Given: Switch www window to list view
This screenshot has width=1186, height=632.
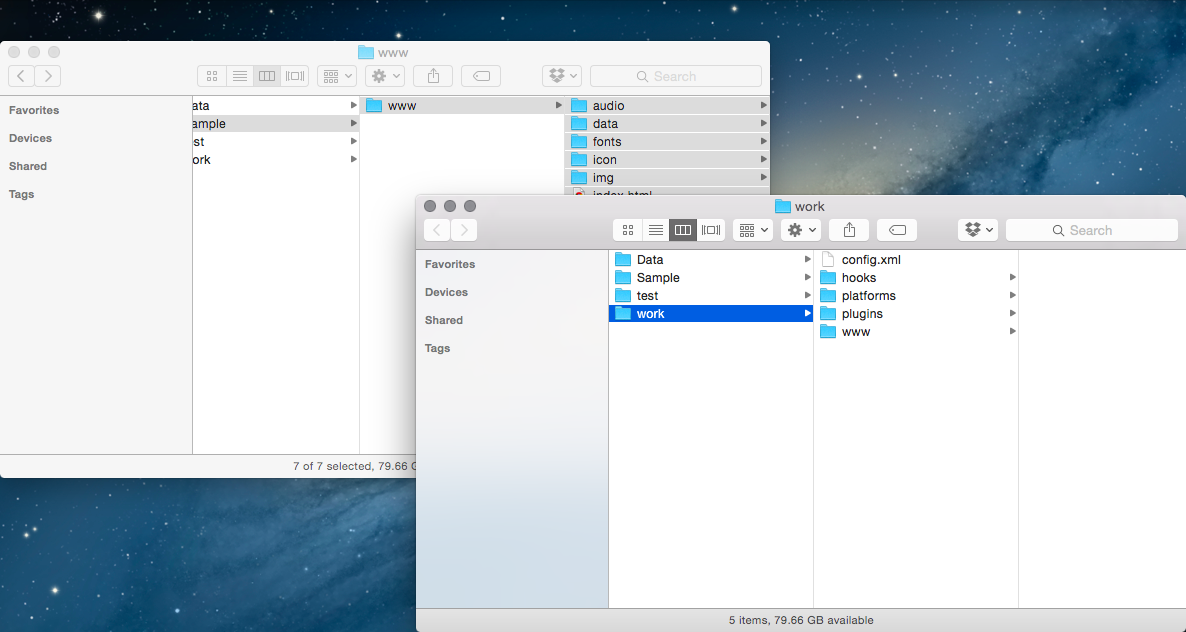Looking at the screenshot, I should [240, 76].
